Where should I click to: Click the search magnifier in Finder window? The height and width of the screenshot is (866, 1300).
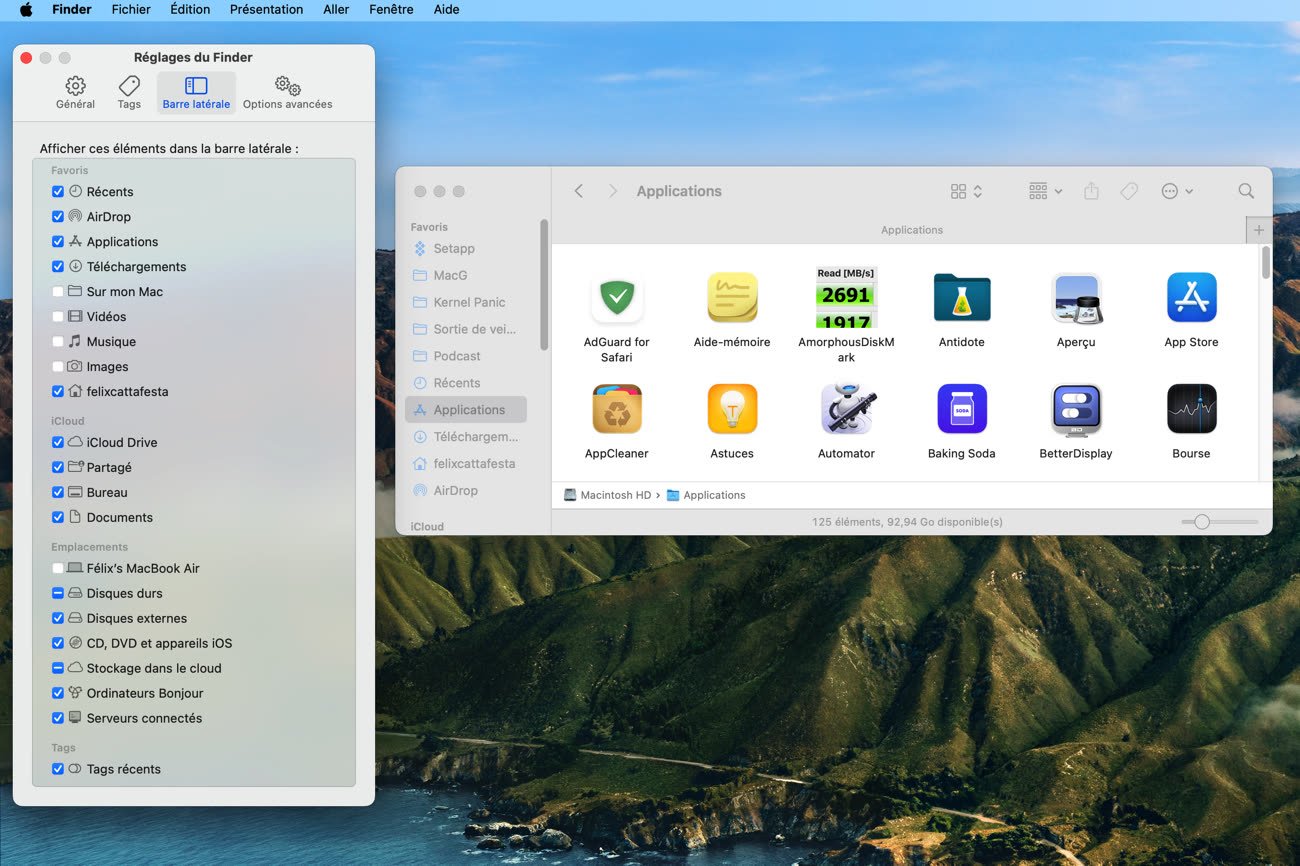tap(1246, 191)
